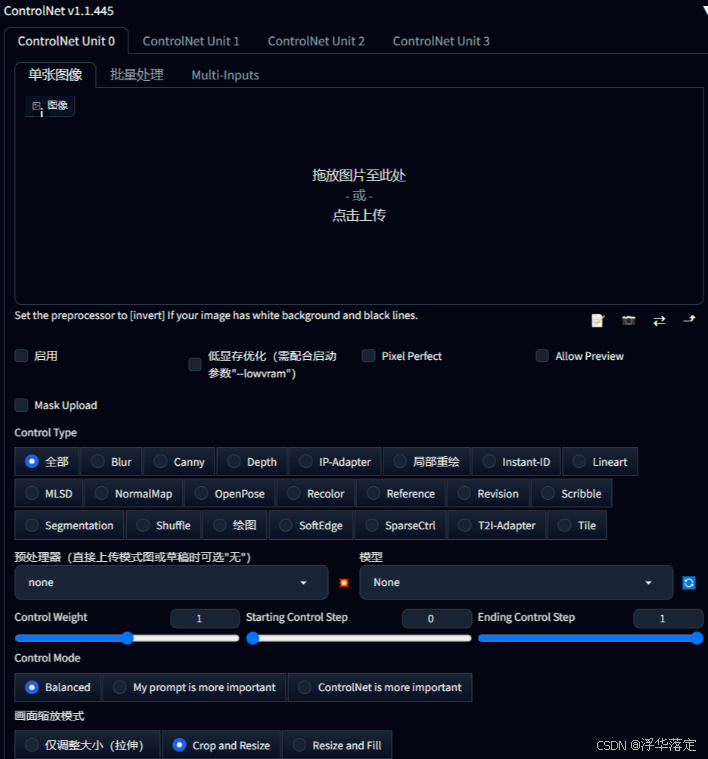Image resolution: width=708 pixels, height=759 pixels.
Task: Run preprocessor with the red explosion icon
Action: [344, 582]
